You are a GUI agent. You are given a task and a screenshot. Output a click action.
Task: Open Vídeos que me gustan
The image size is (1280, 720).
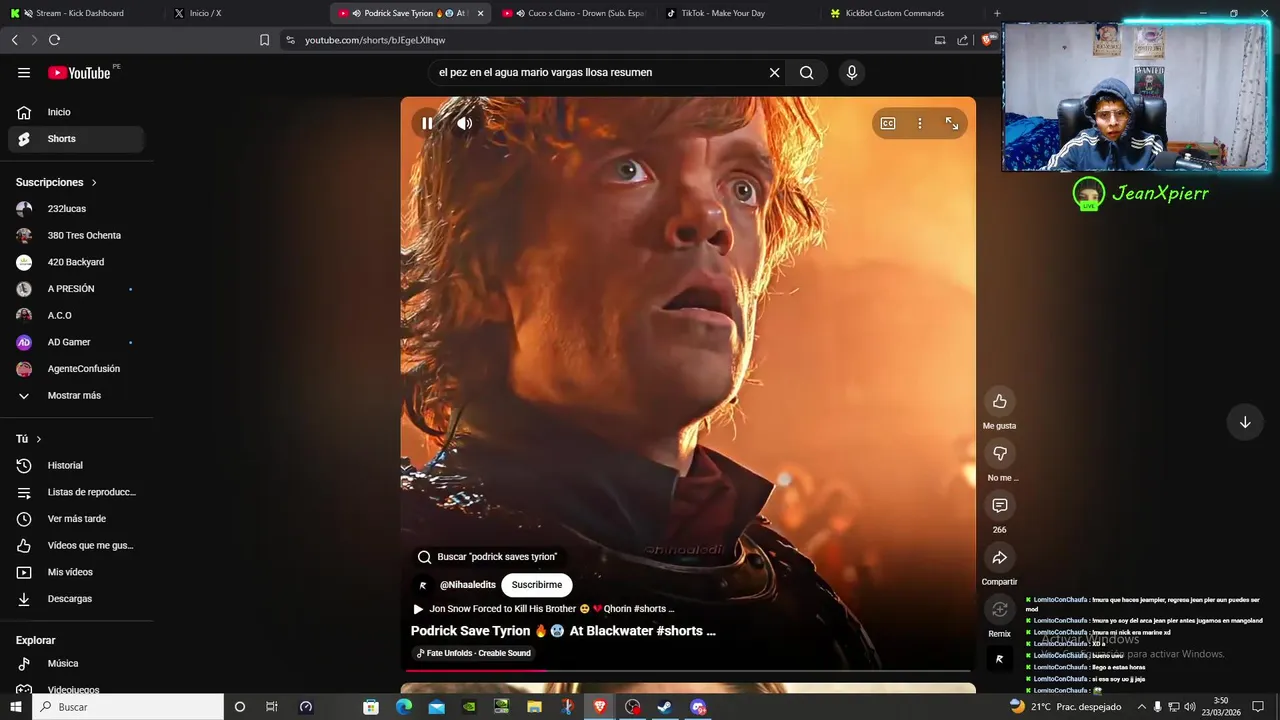pos(76,545)
